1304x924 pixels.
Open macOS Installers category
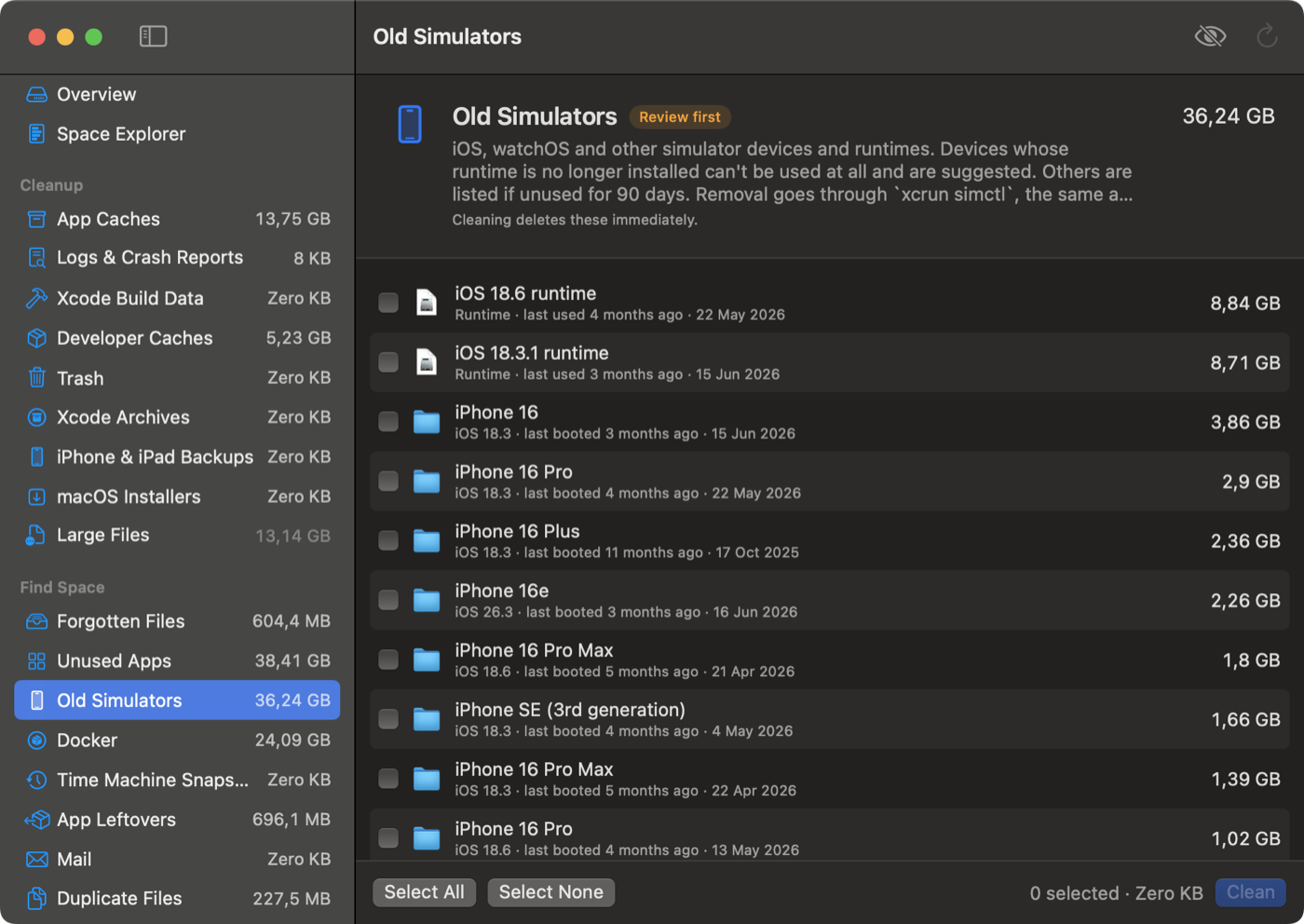pos(177,496)
